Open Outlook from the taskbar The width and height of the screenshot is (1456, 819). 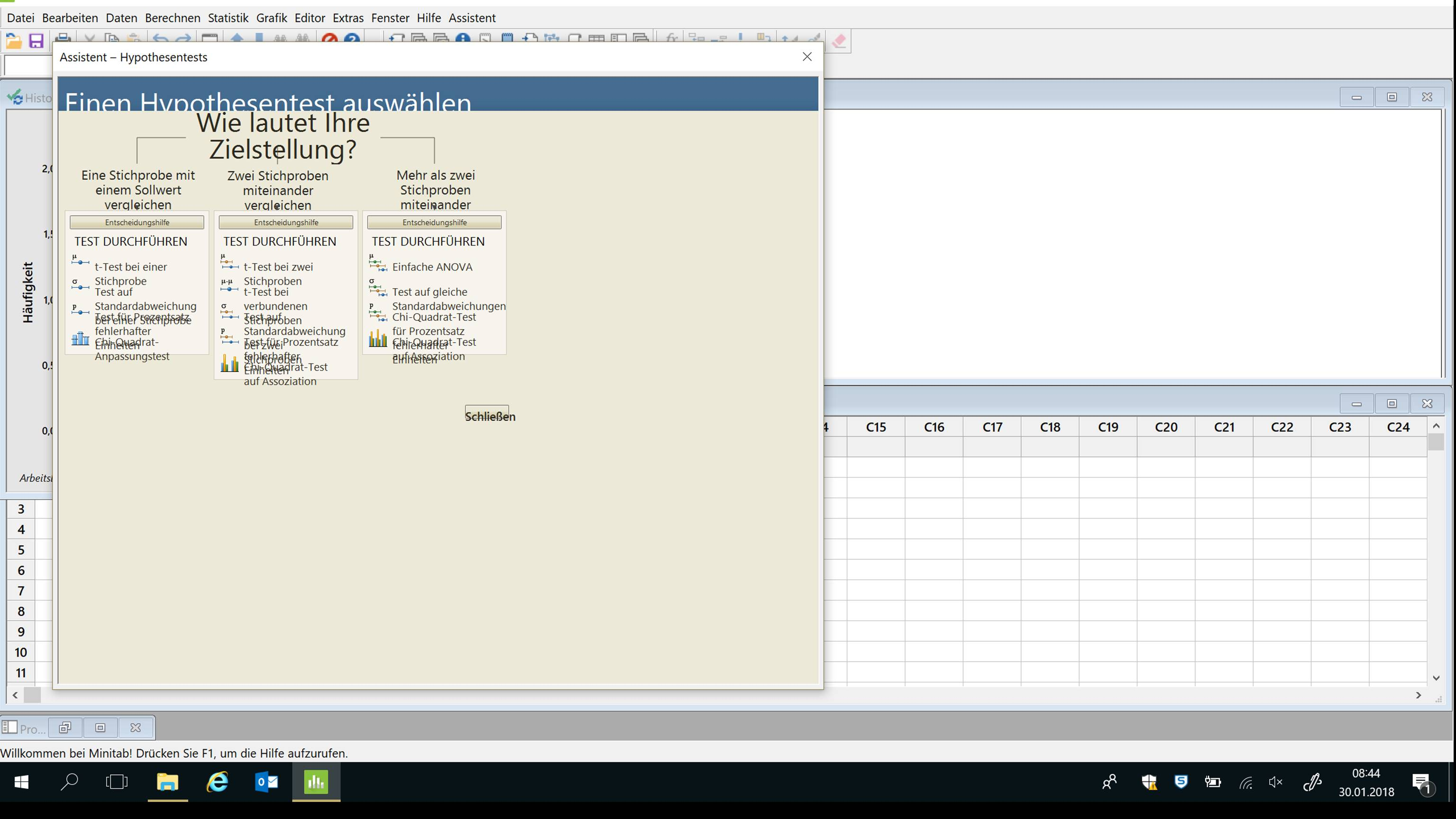[x=266, y=782]
